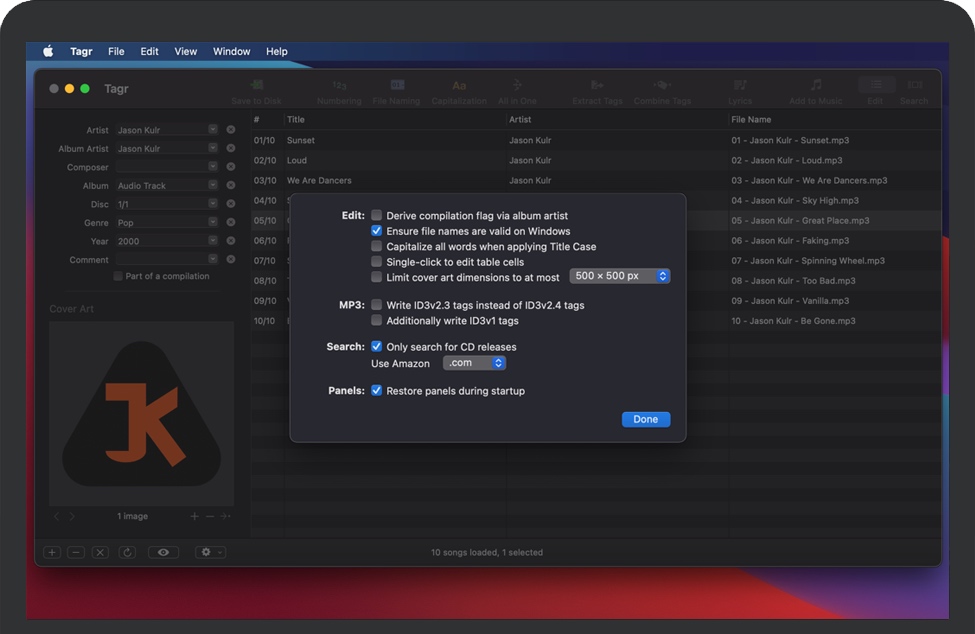This screenshot has width=975, height=634.
Task: Enable Derive compilation flag via album artist
Action: [x=377, y=216]
